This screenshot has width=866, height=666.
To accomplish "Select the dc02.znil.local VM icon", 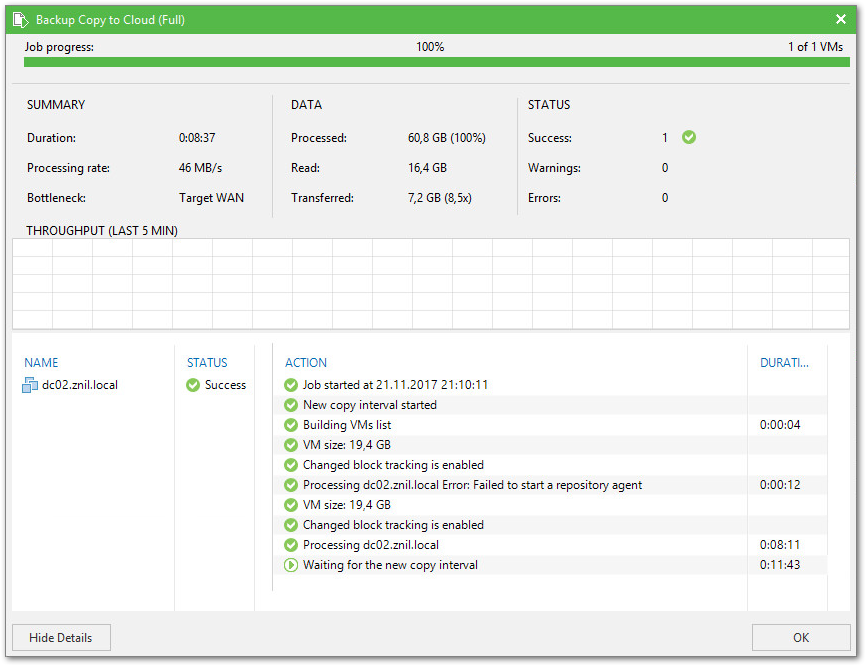I will (30, 385).
